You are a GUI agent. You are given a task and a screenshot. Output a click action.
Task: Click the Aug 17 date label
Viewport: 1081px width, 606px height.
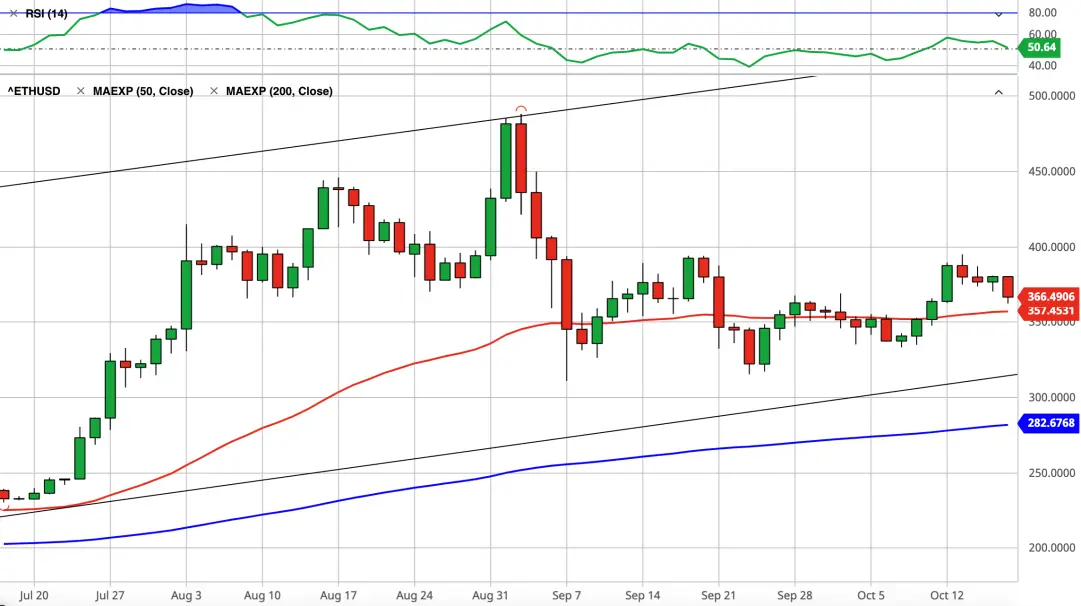coord(339,595)
